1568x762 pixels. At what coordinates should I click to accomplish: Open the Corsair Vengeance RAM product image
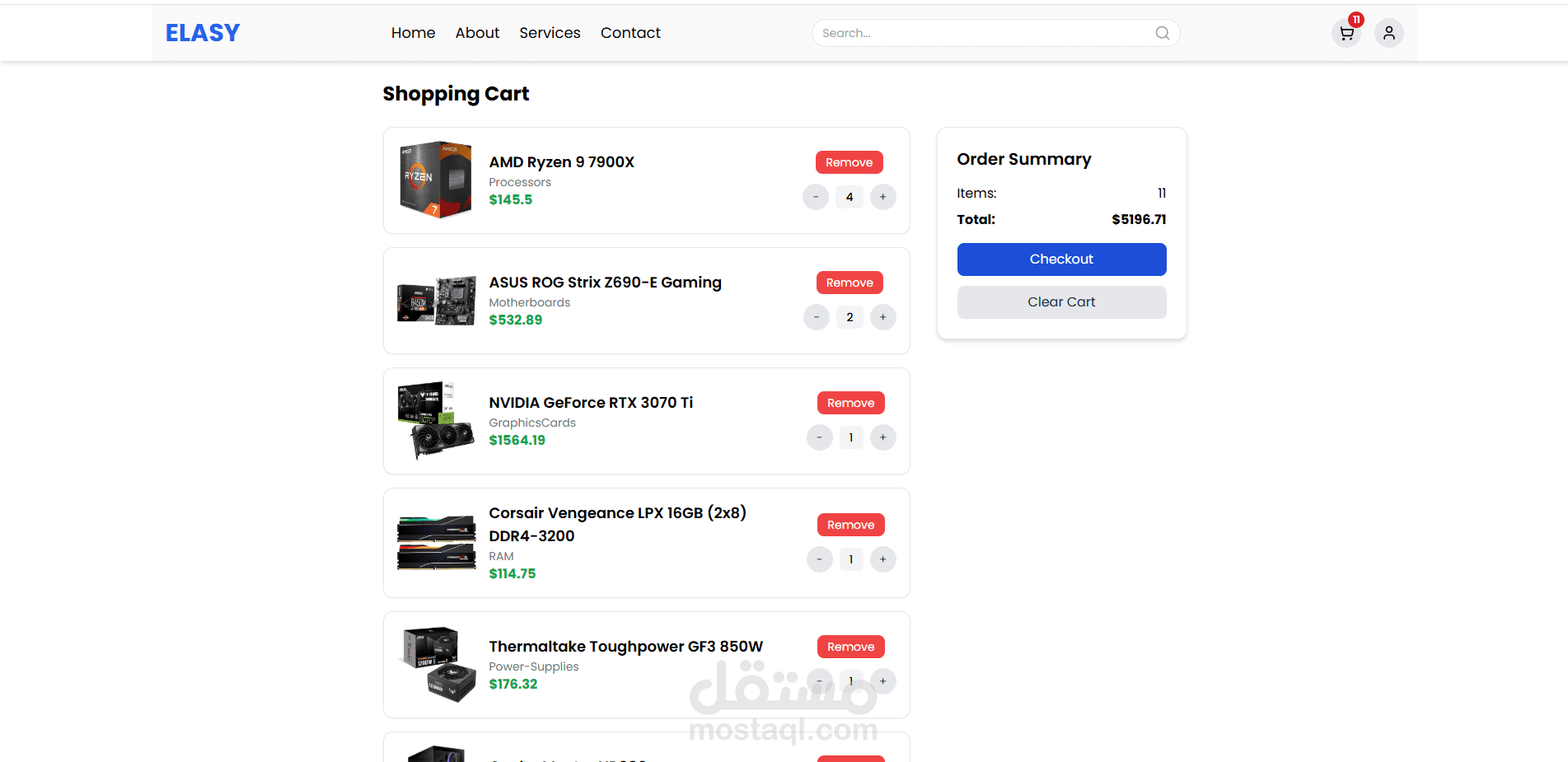(x=437, y=543)
